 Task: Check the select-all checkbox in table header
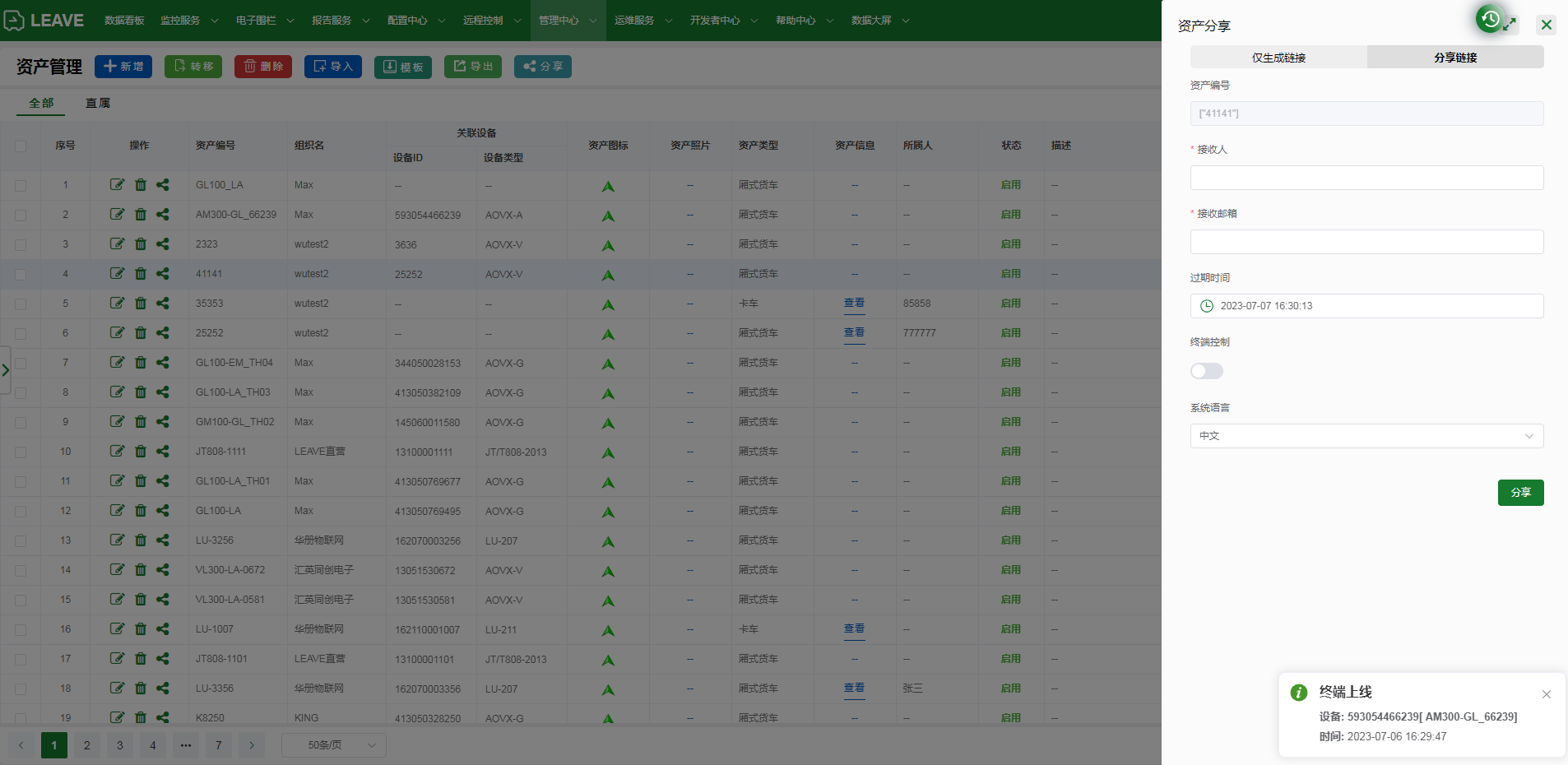pos(21,146)
